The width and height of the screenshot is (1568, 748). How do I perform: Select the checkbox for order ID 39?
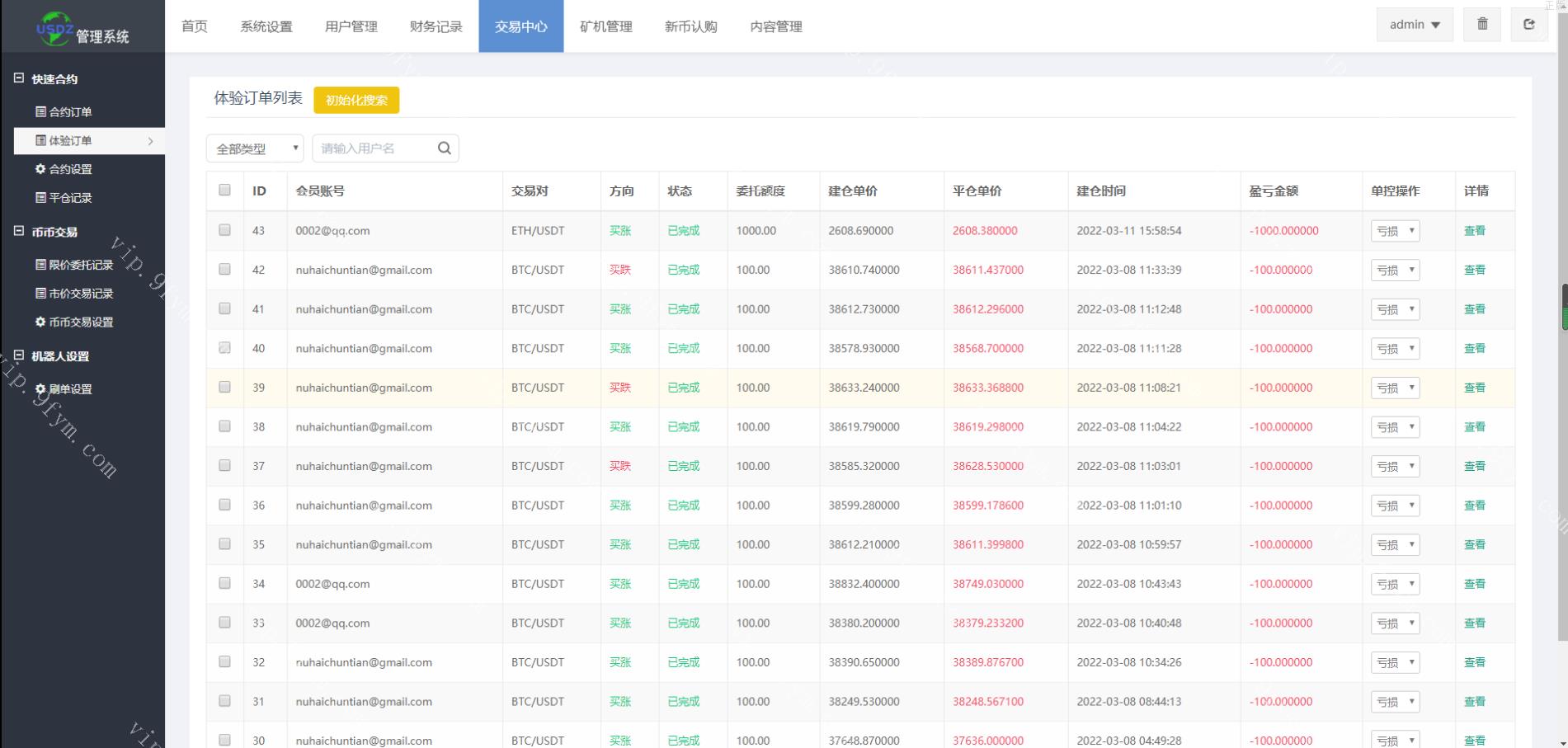(x=224, y=387)
